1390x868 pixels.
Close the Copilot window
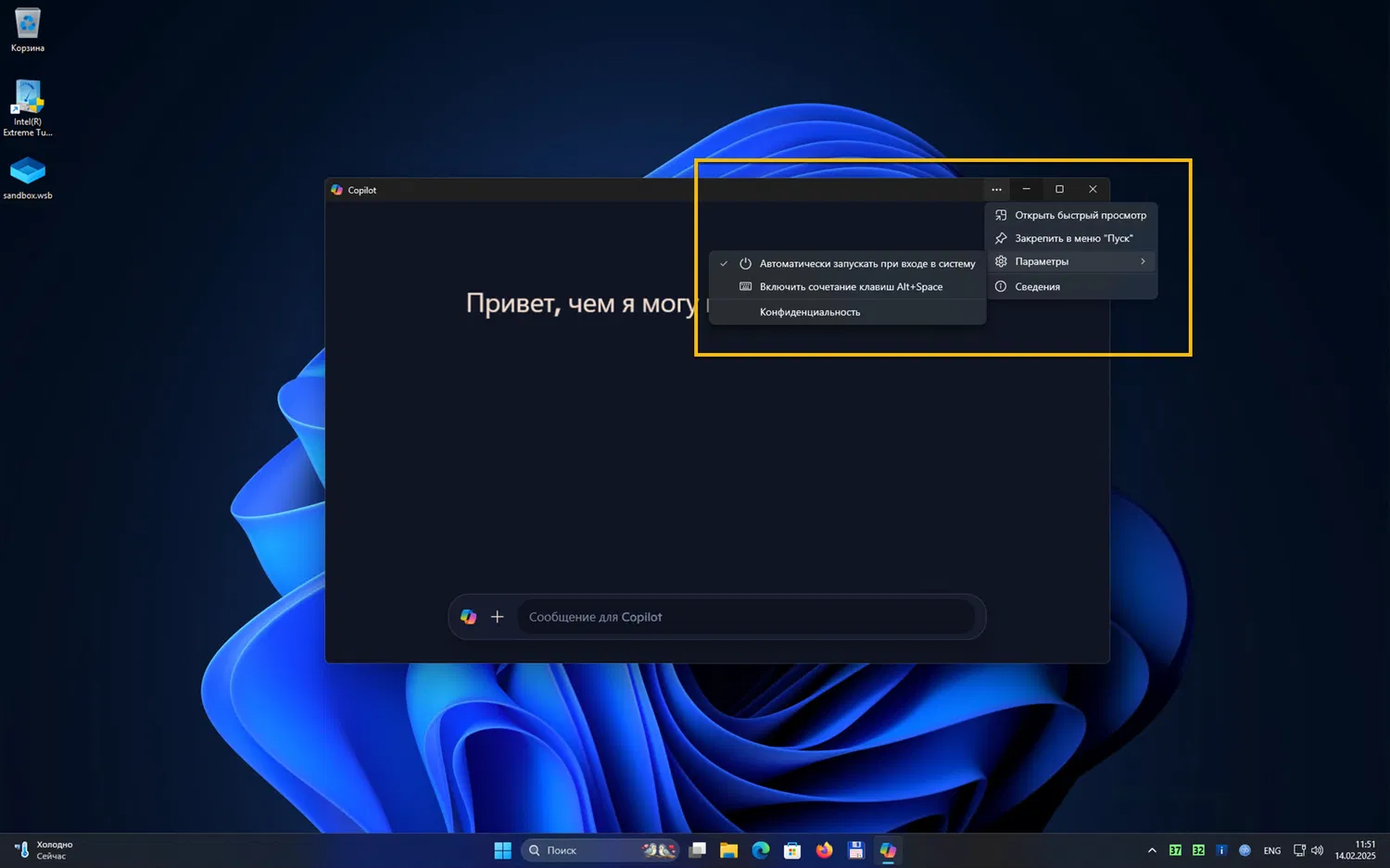coord(1093,190)
